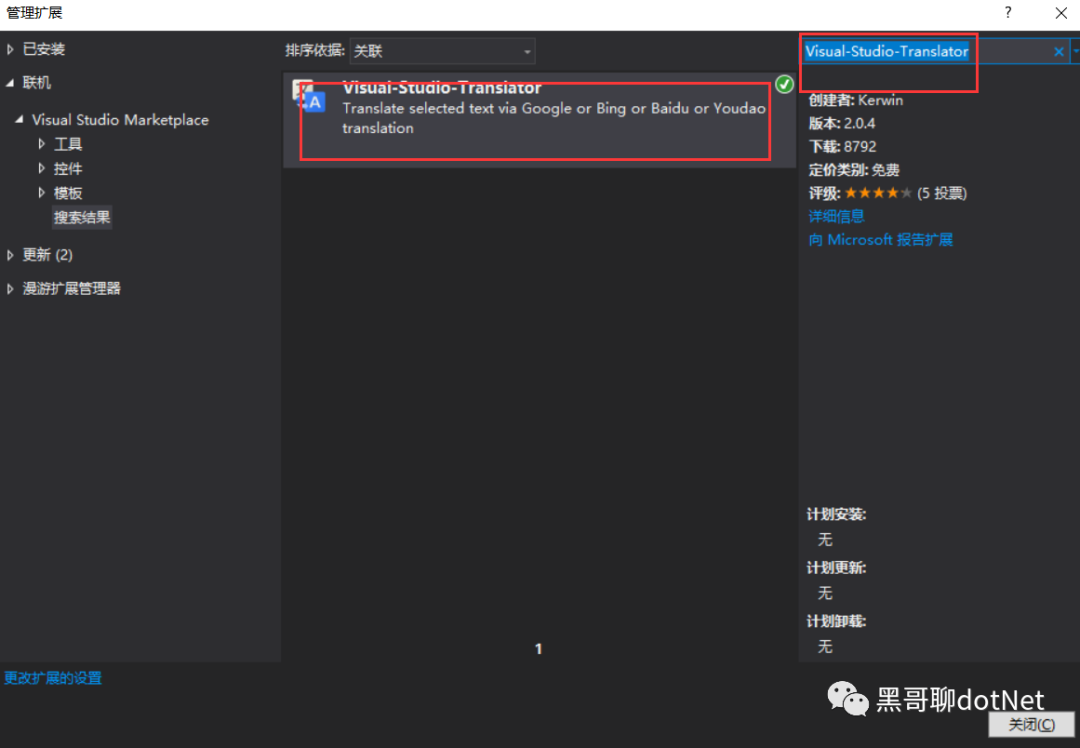Click the 创建者: Kerwin text
Image resolution: width=1080 pixels, height=748 pixels.
(x=855, y=101)
